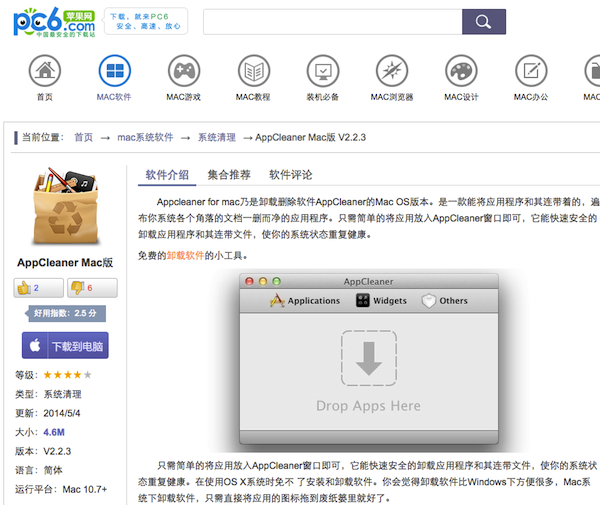Open the MAC设计 palette icon

[x=461, y=71]
